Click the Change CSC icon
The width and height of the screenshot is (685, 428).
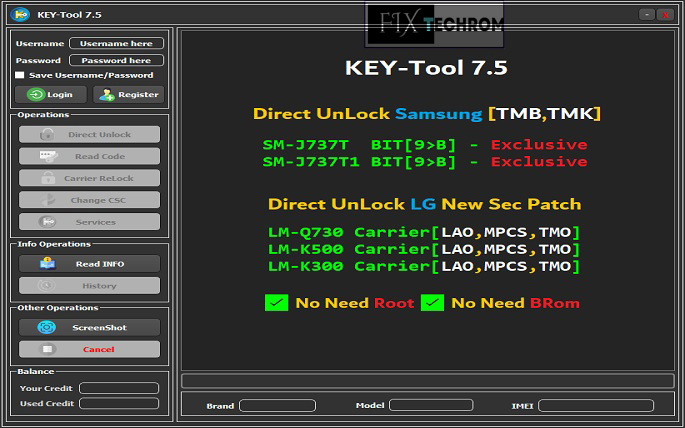click(48, 200)
